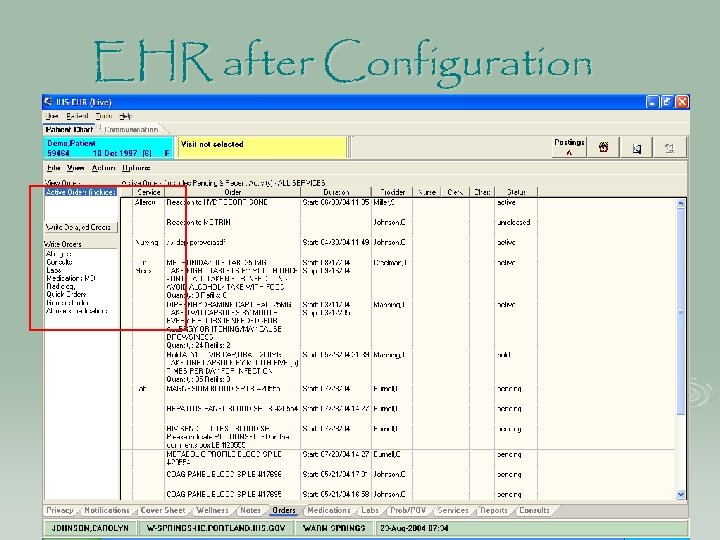This screenshot has height=540, width=720.
Task: Open the Help menu
Action: tap(126, 116)
